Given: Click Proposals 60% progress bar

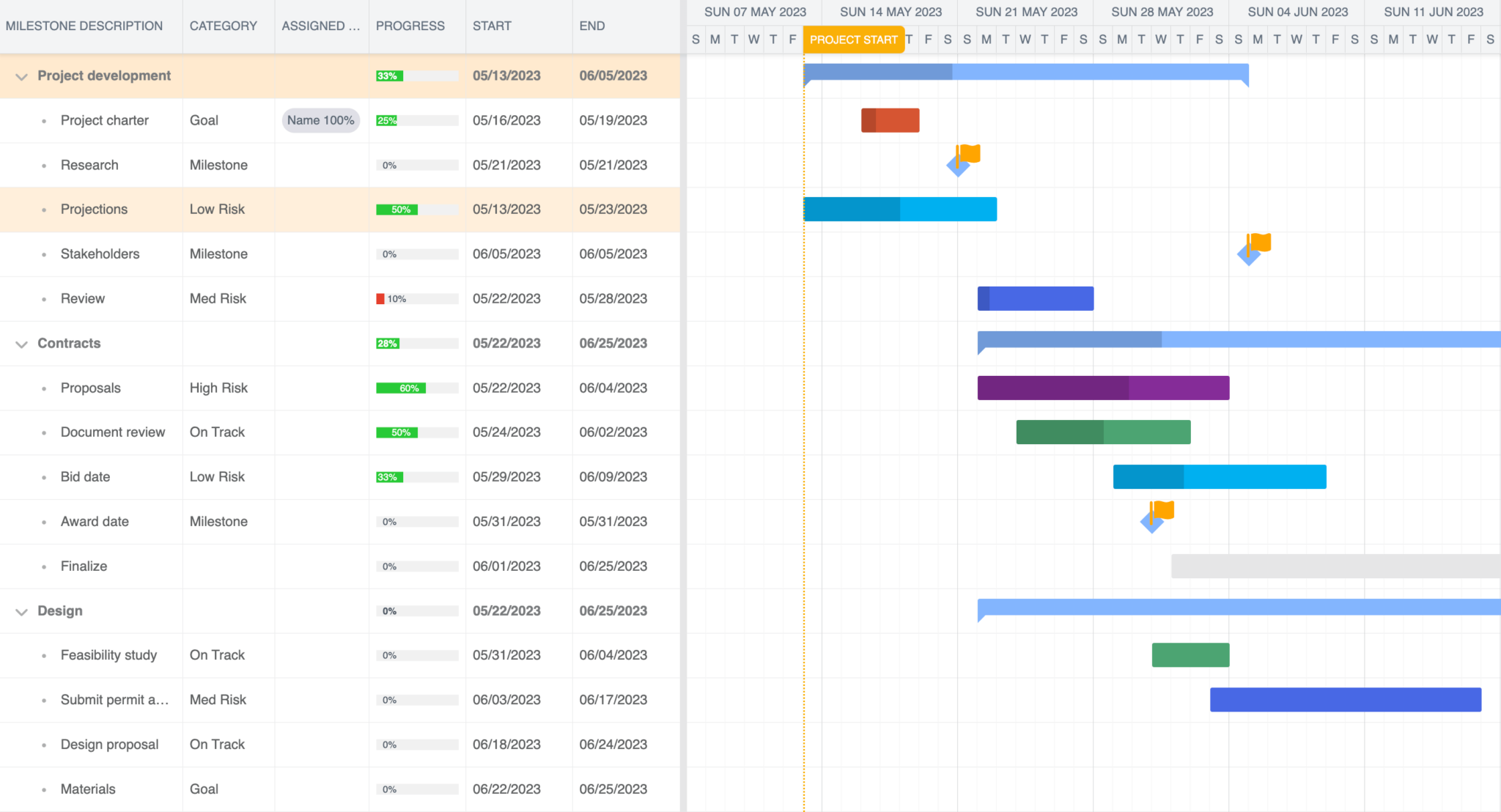Looking at the screenshot, I should pyautogui.click(x=417, y=388).
